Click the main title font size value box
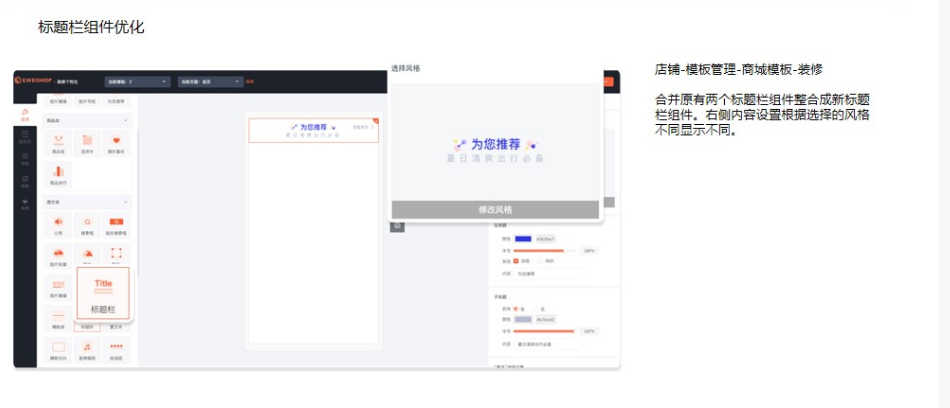Image resolution: width=950 pixels, height=408 pixels. coord(590,250)
